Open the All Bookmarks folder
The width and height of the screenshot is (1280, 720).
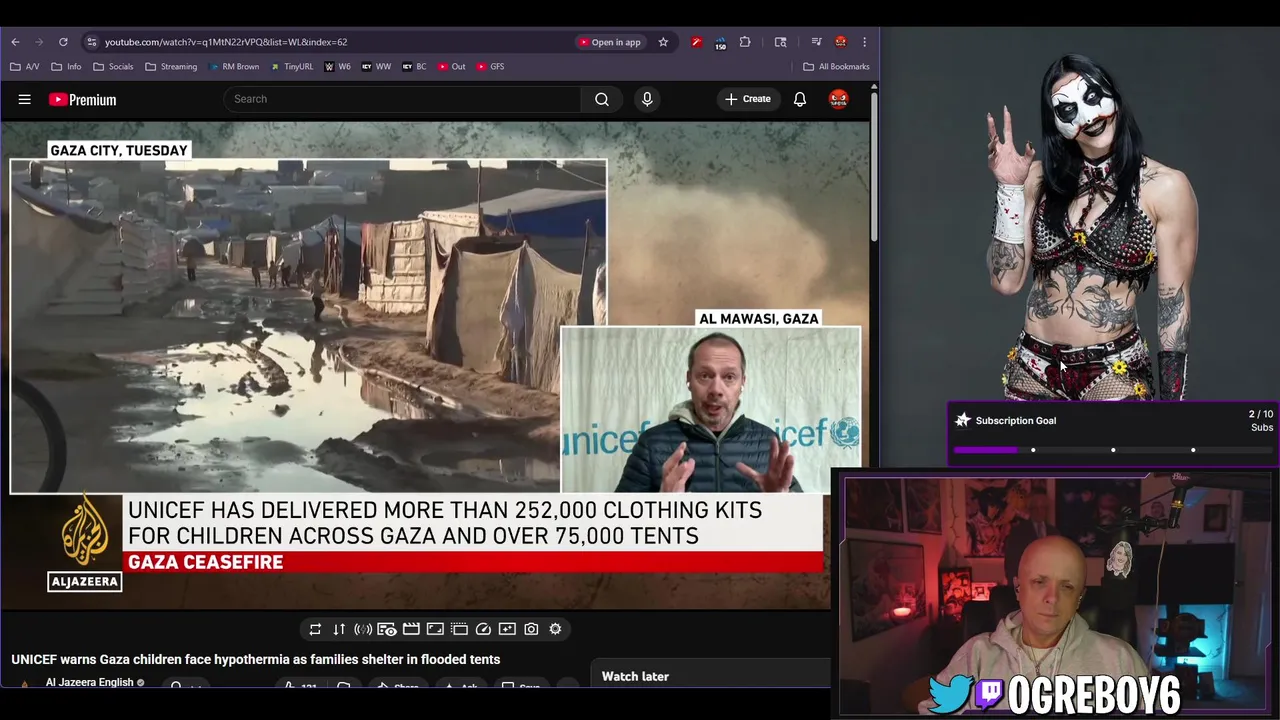click(x=836, y=67)
